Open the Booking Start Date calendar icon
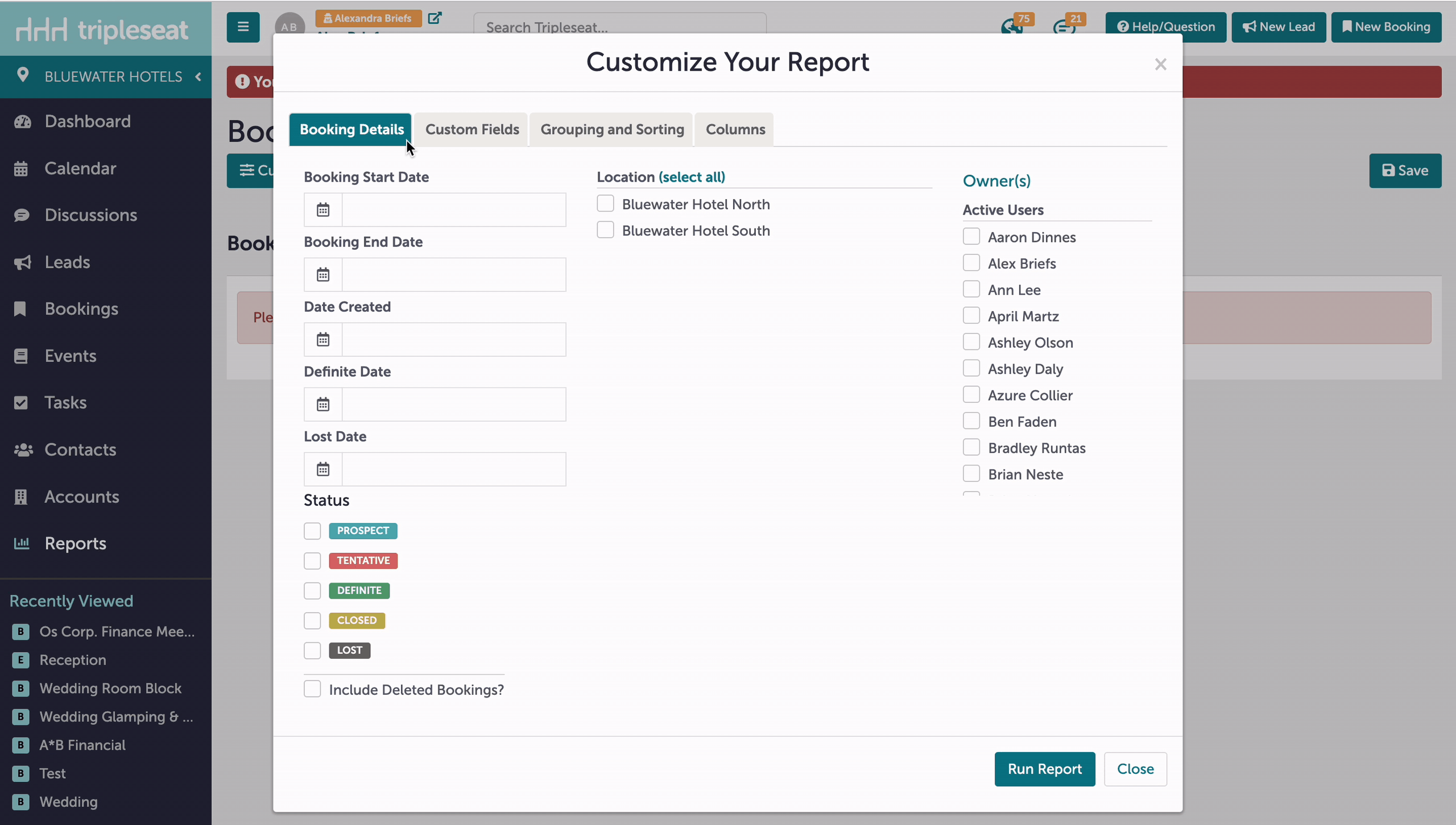 pyautogui.click(x=323, y=210)
